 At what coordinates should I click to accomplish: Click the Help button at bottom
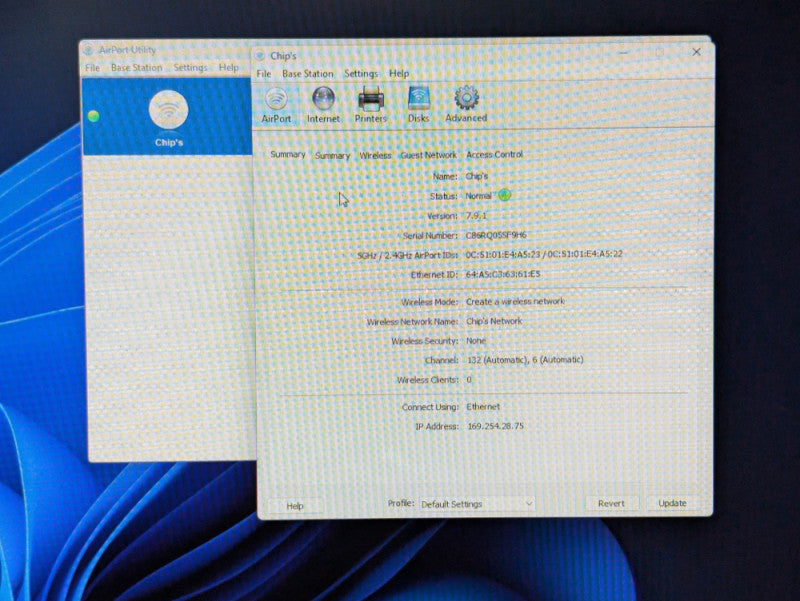coord(295,506)
